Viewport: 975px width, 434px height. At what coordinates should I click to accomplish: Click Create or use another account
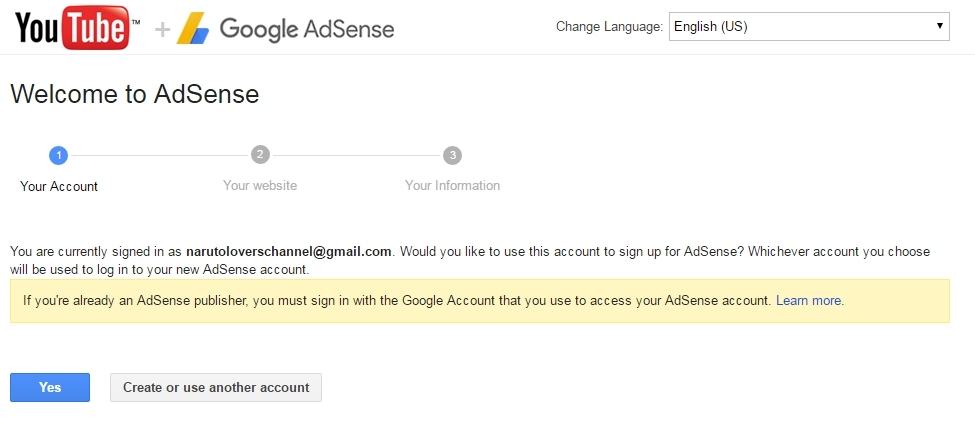(216, 388)
